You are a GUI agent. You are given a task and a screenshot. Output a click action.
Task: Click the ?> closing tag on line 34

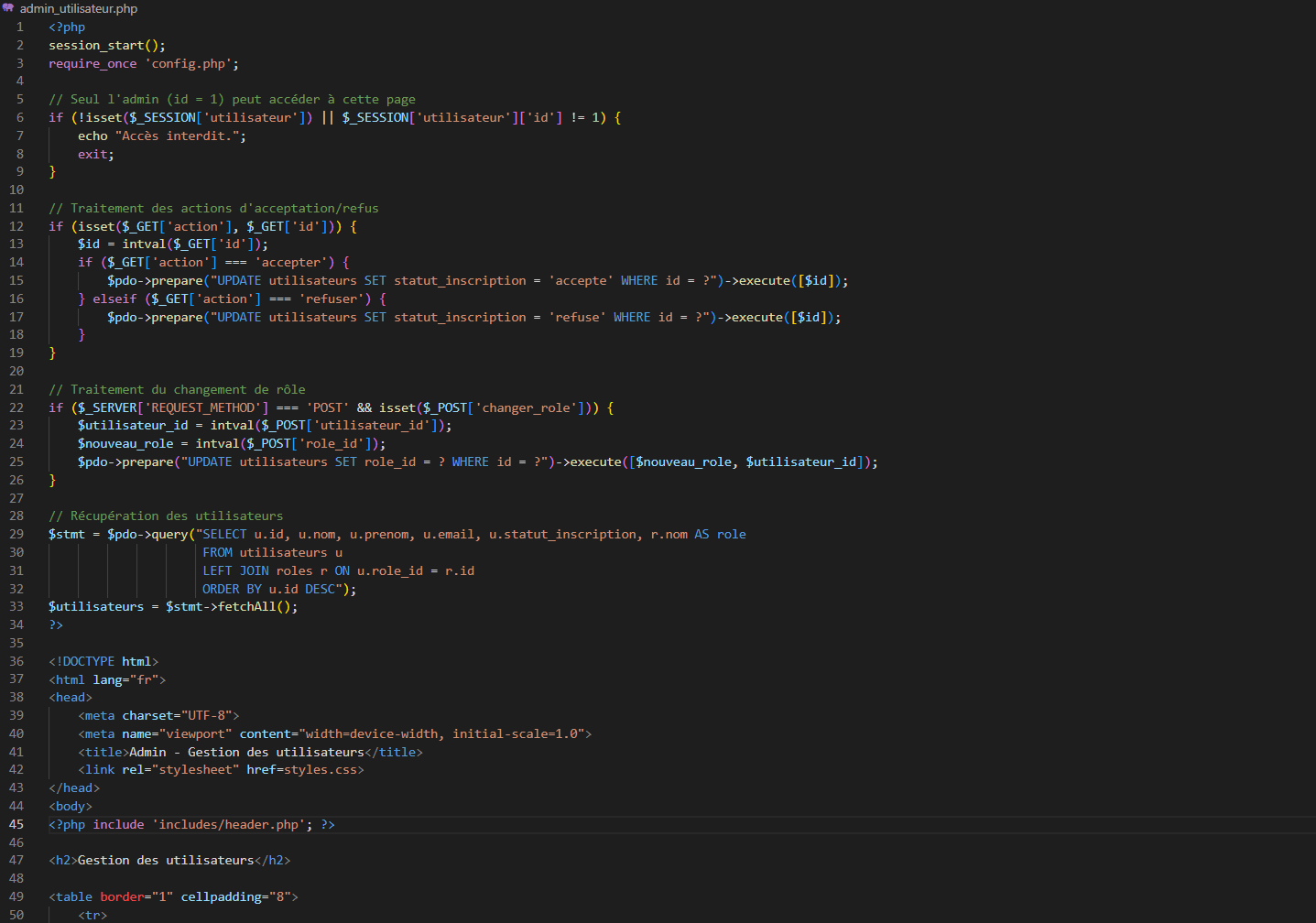point(56,625)
